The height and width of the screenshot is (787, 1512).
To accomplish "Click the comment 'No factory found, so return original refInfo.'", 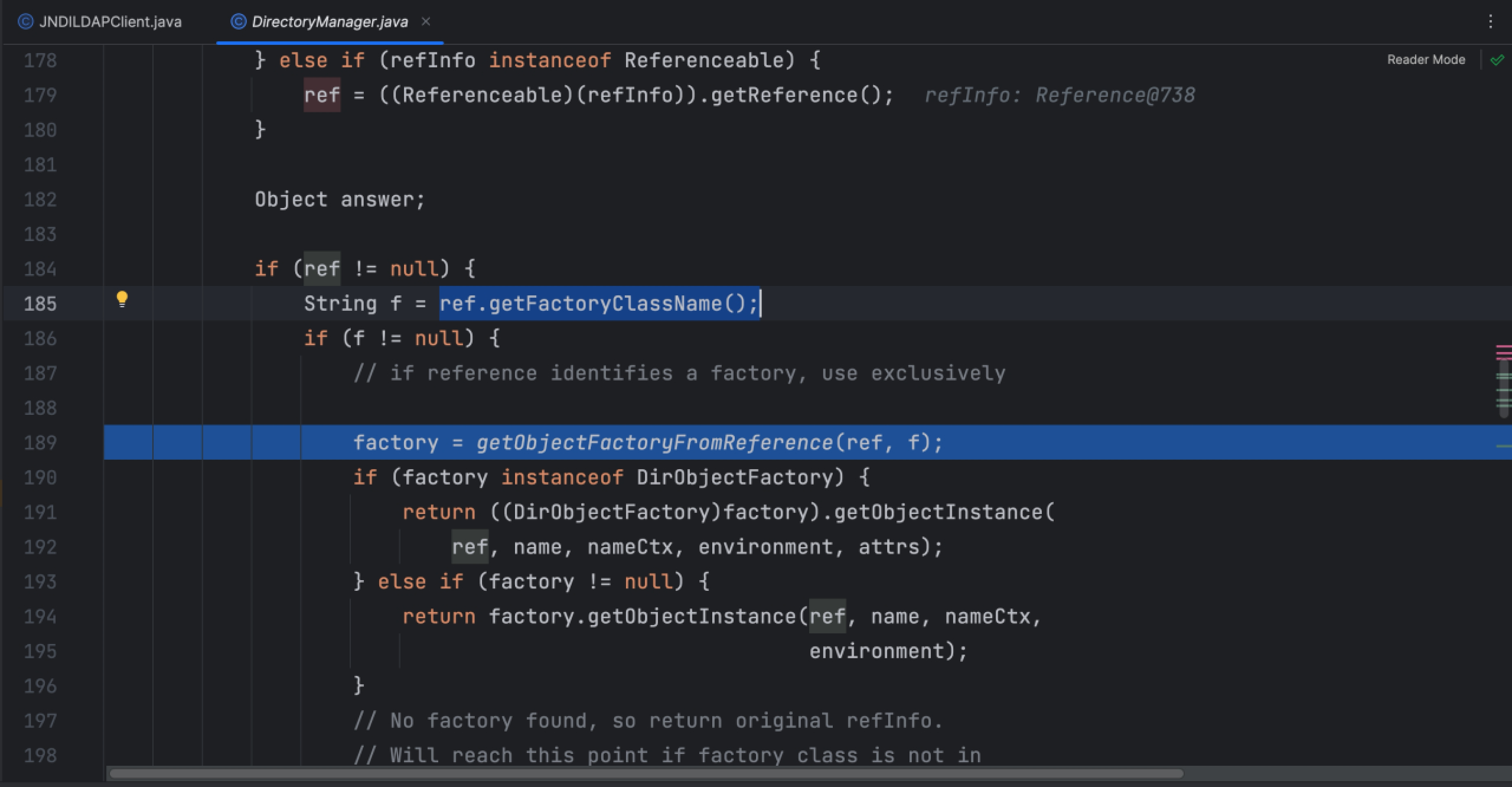I will click(x=666, y=721).
